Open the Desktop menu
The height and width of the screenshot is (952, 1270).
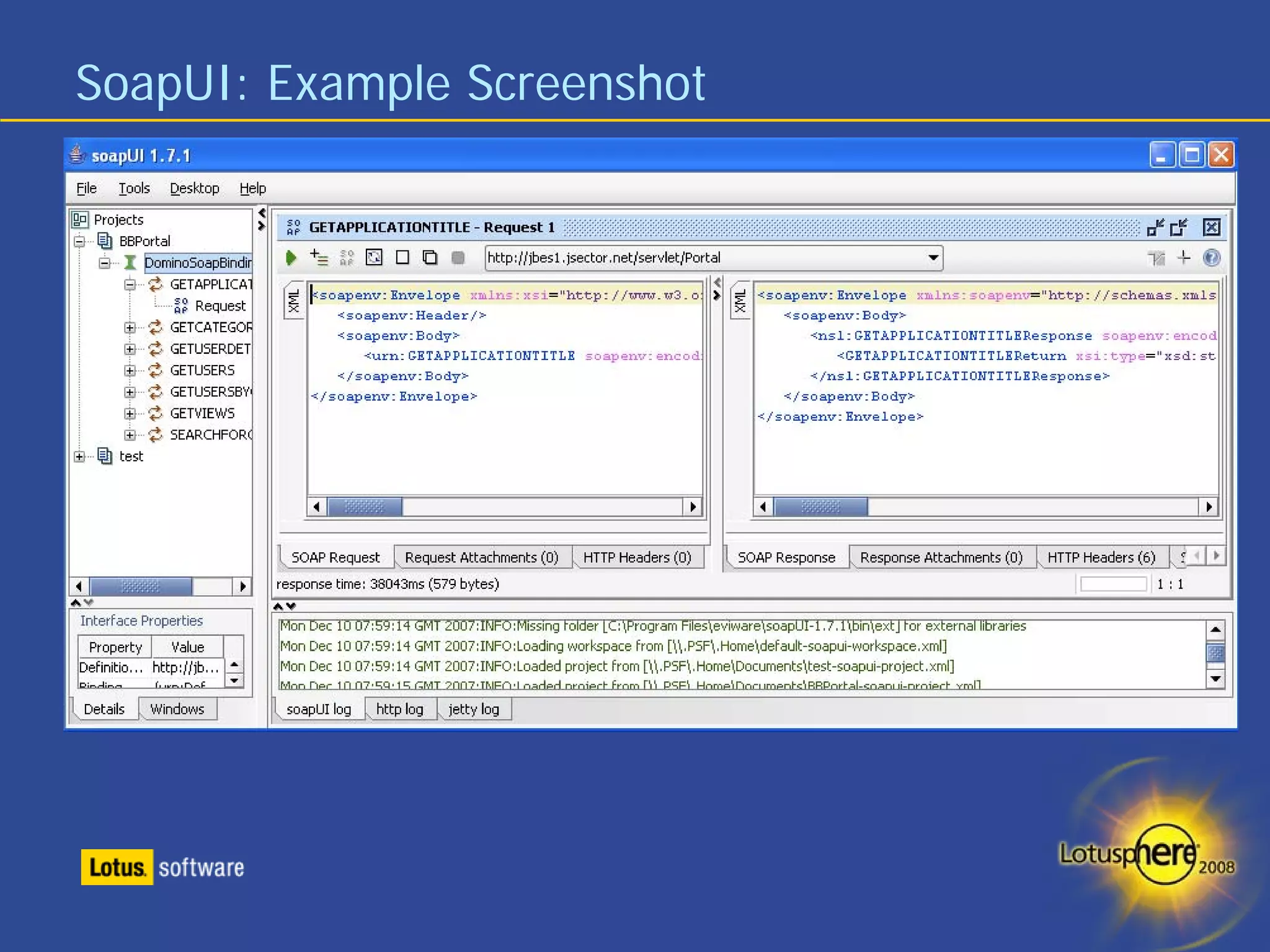pos(195,188)
